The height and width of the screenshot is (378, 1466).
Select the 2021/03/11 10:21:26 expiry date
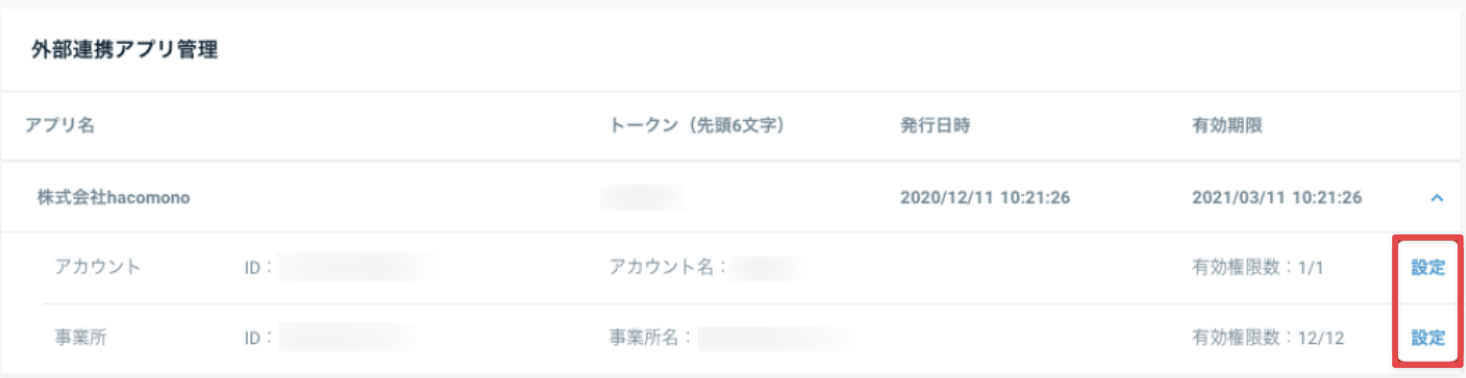pyautogui.click(x=1277, y=198)
